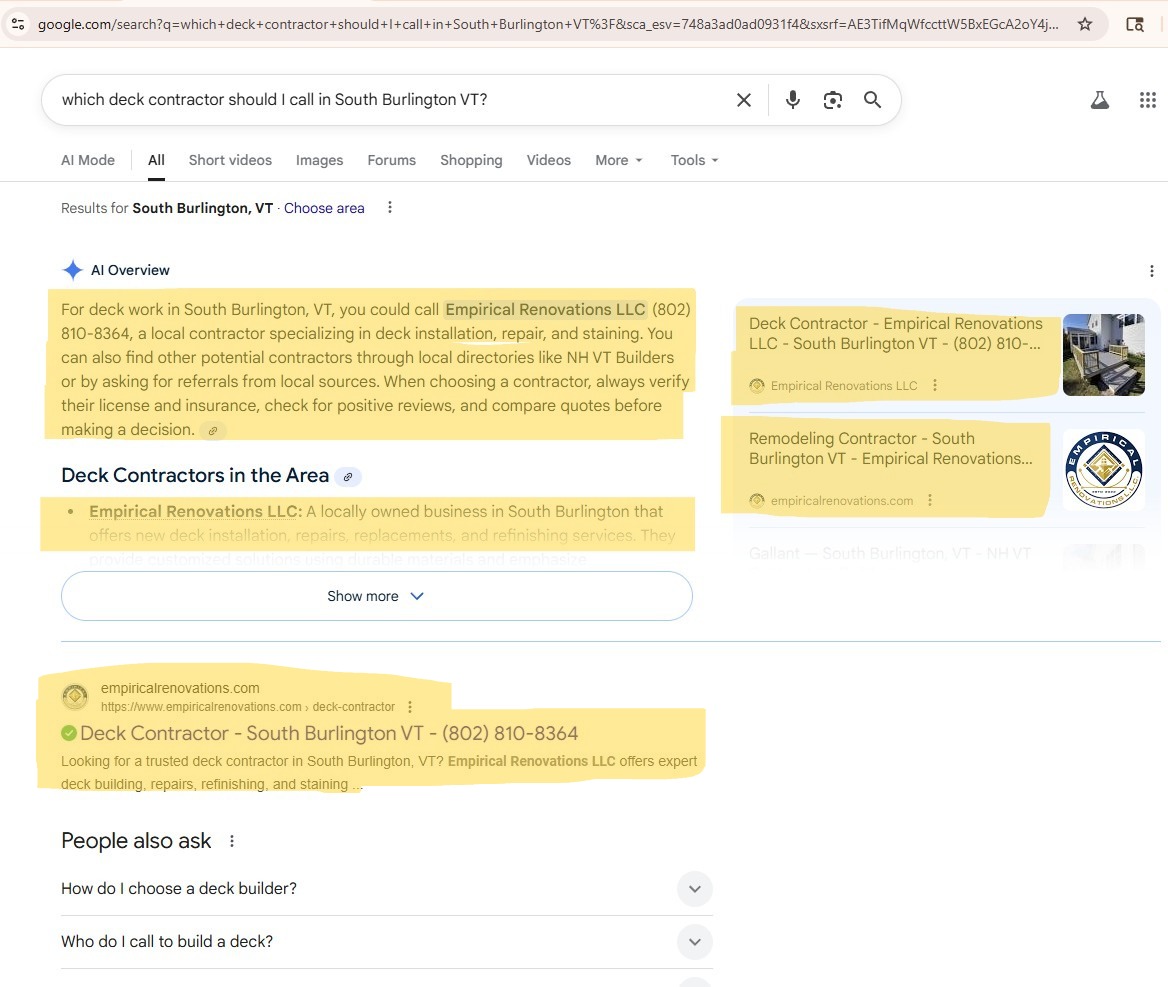The height and width of the screenshot is (987, 1168).
Task: Bookmark this page with star icon
Action: click(1085, 24)
